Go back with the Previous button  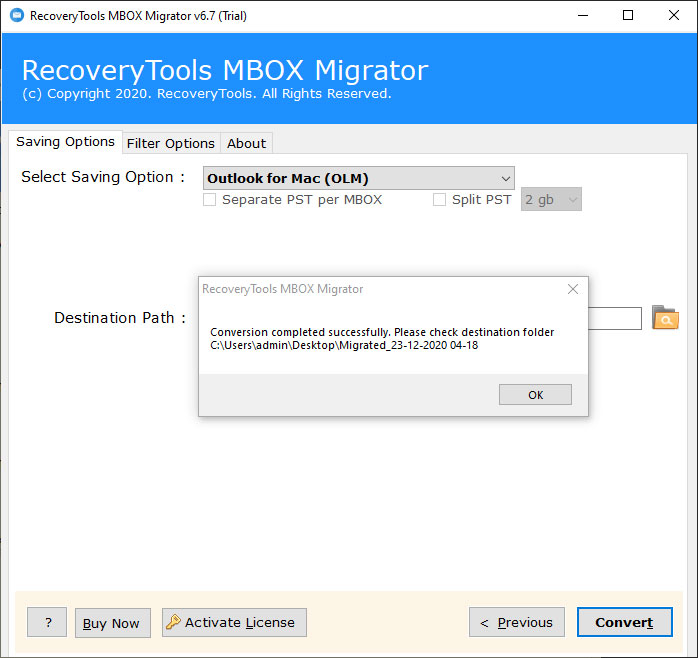pyautogui.click(x=517, y=622)
